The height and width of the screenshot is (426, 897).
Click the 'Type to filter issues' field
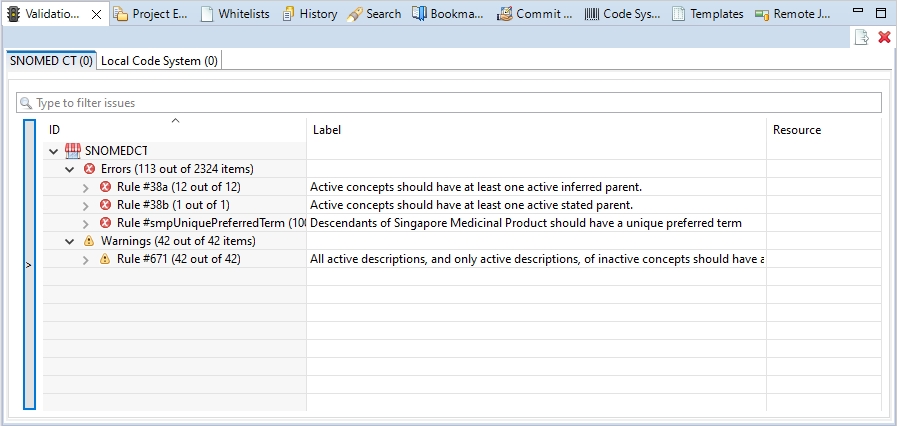pos(450,103)
